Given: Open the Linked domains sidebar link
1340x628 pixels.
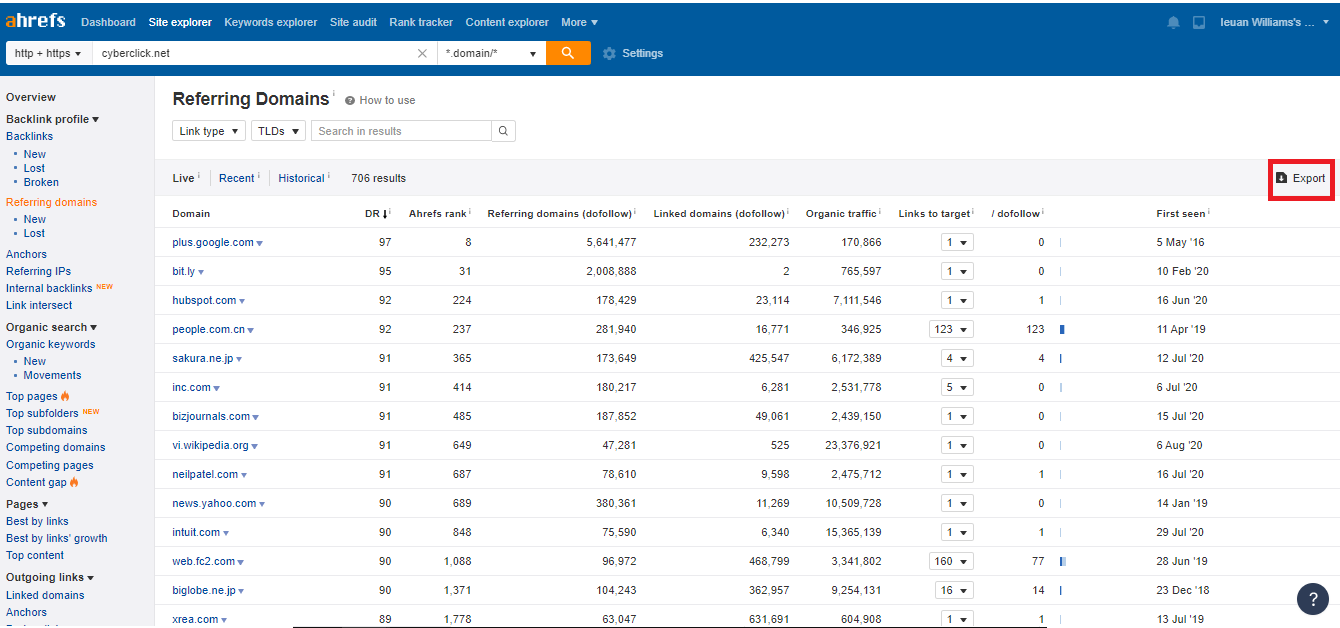Looking at the screenshot, I should [45, 595].
